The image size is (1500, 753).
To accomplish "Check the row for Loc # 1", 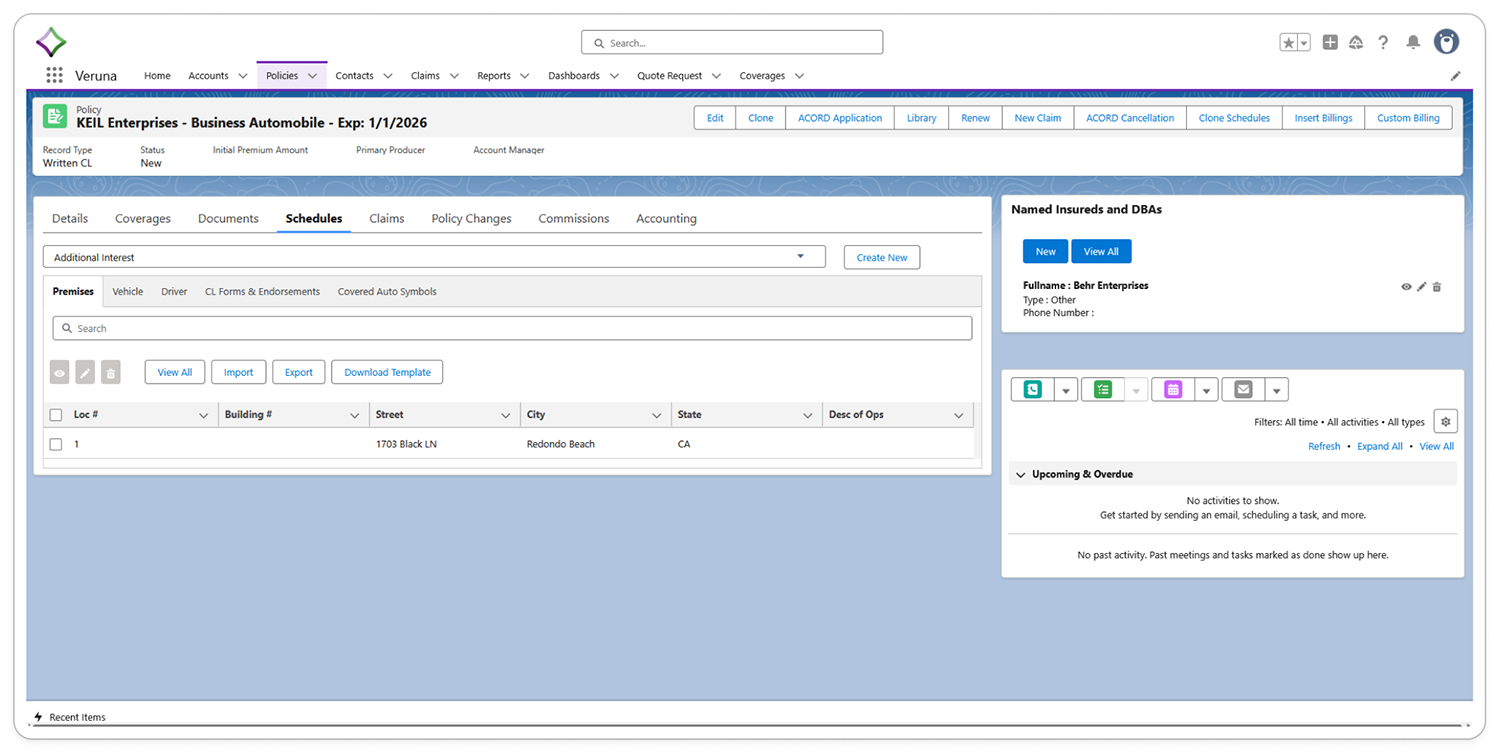I will pyautogui.click(x=56, y=444).
